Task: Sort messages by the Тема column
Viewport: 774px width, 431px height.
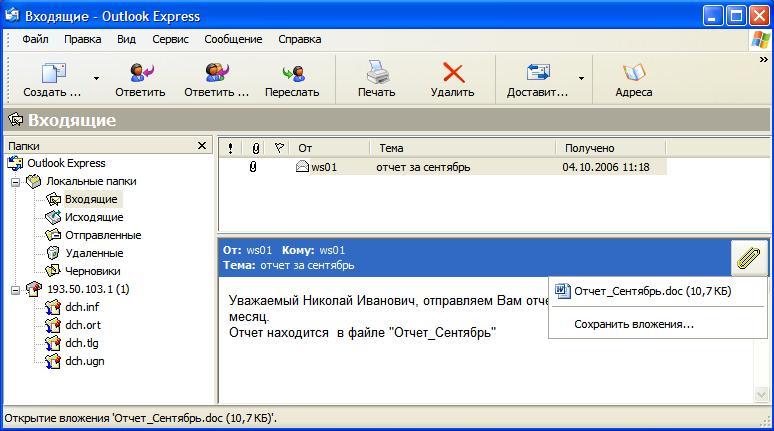Action: [x=463, y=148]
